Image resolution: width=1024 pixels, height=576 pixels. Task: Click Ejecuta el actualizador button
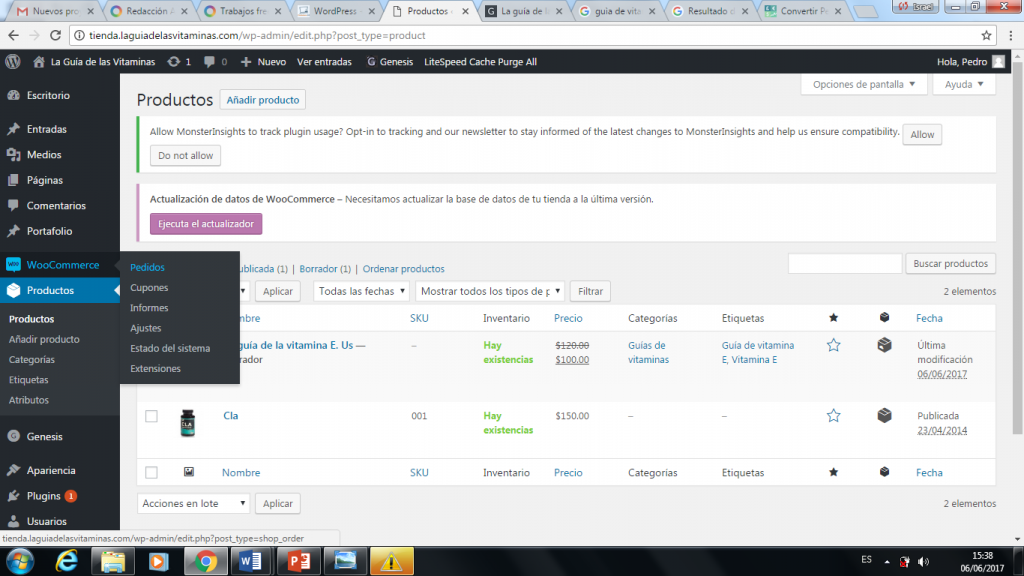coord(206,224)
